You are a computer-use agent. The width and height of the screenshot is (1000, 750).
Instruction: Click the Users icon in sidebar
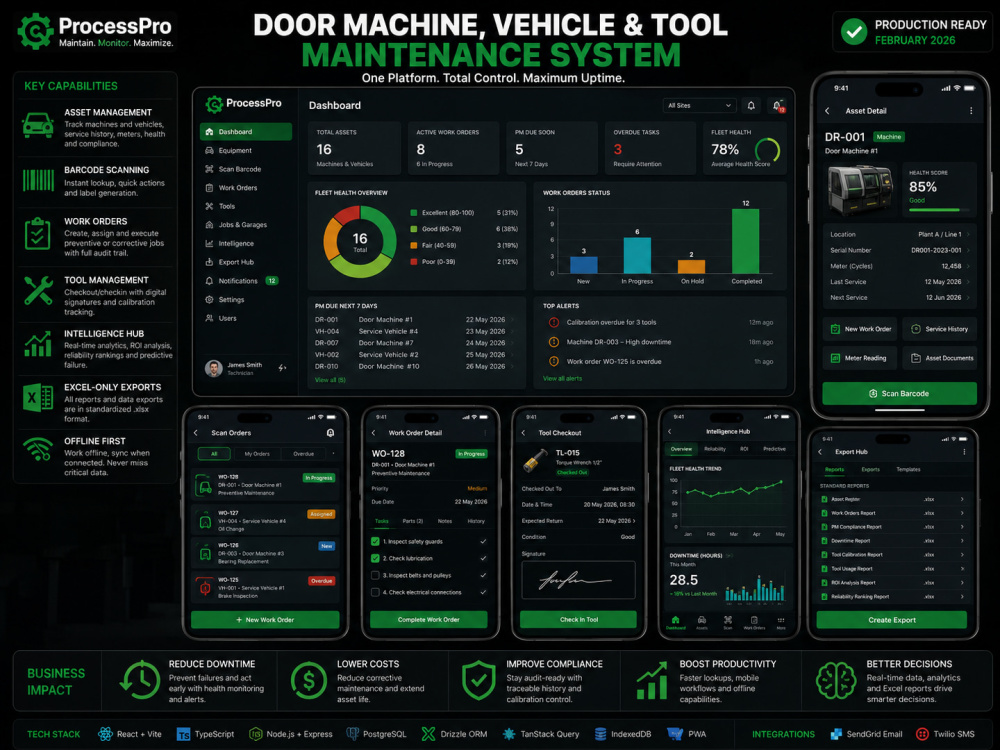[209, 318]
